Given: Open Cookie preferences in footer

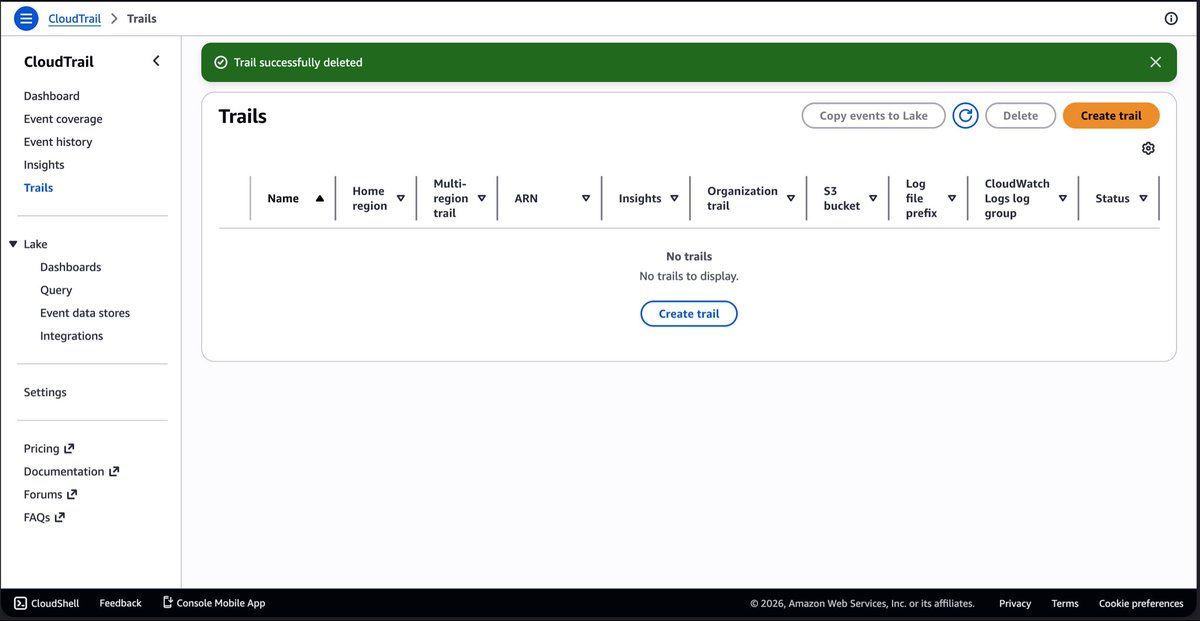Looking at the screenshot, I should [x=1141, y=603].
